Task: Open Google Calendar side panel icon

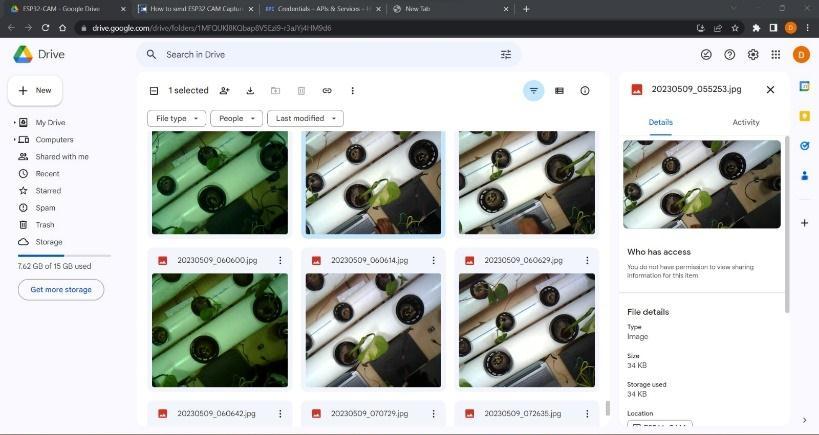Action: click(804, 87)
